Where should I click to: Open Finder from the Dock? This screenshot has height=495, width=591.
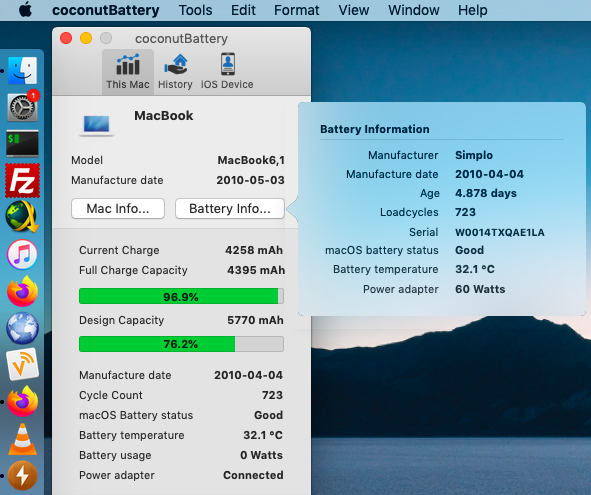click(x=23, y=70)
